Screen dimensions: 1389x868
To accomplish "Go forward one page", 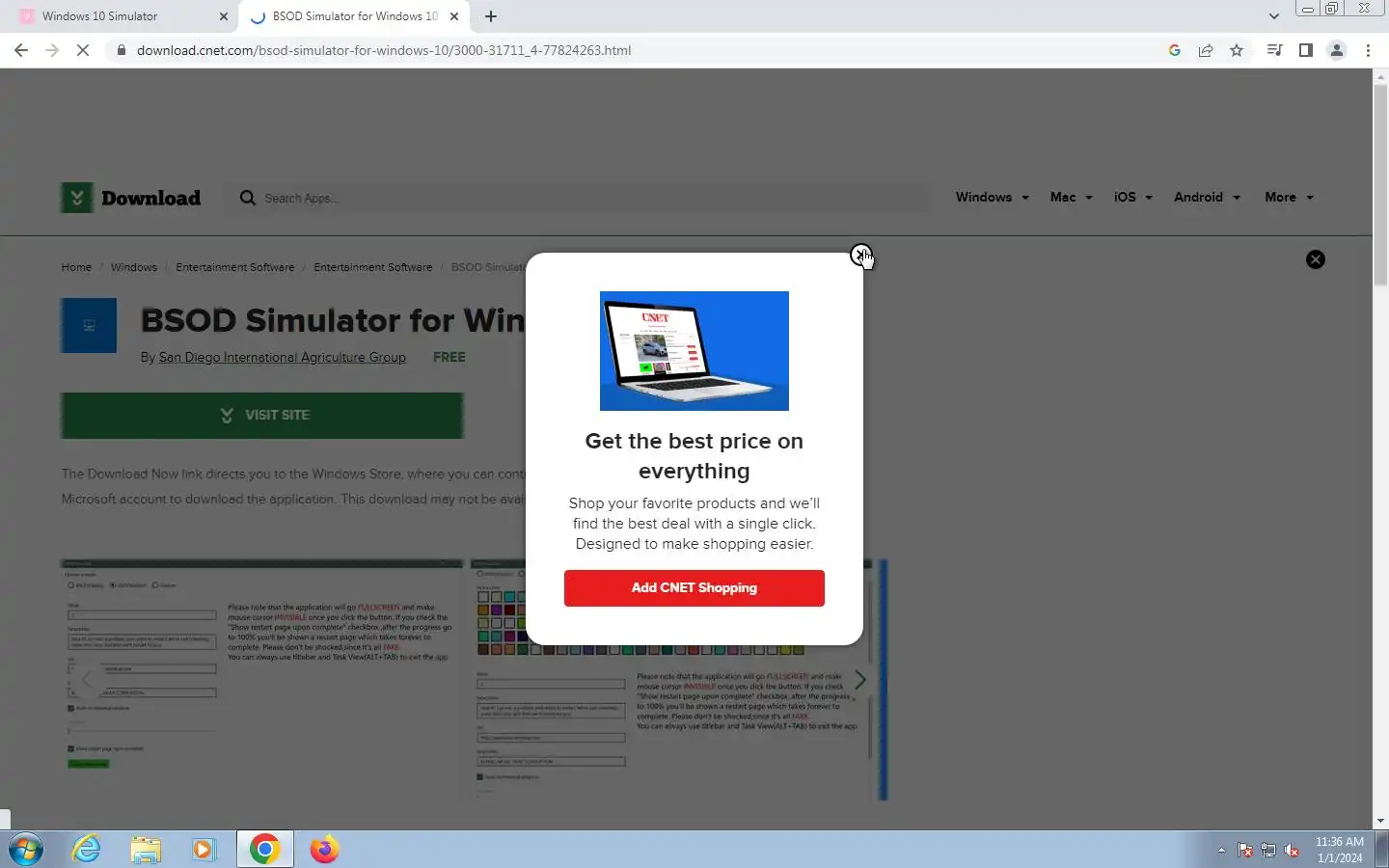I will pyautogui.click(x=52, y=50).
